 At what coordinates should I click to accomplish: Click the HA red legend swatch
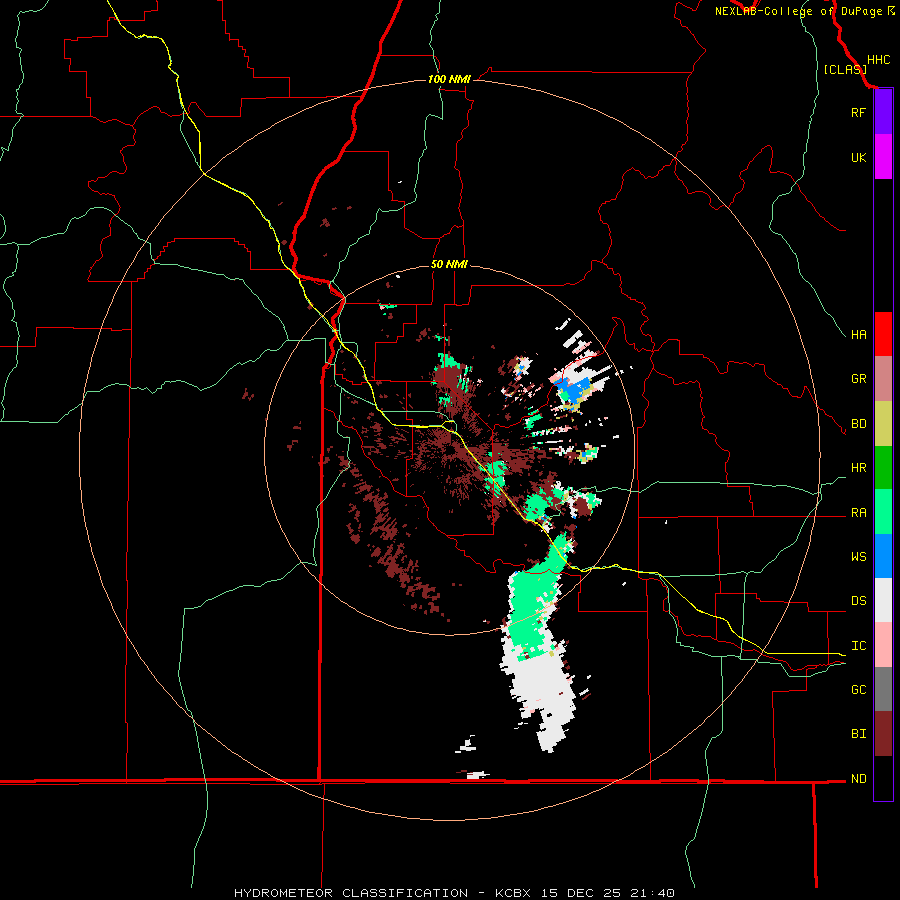(x=883, y=334)
